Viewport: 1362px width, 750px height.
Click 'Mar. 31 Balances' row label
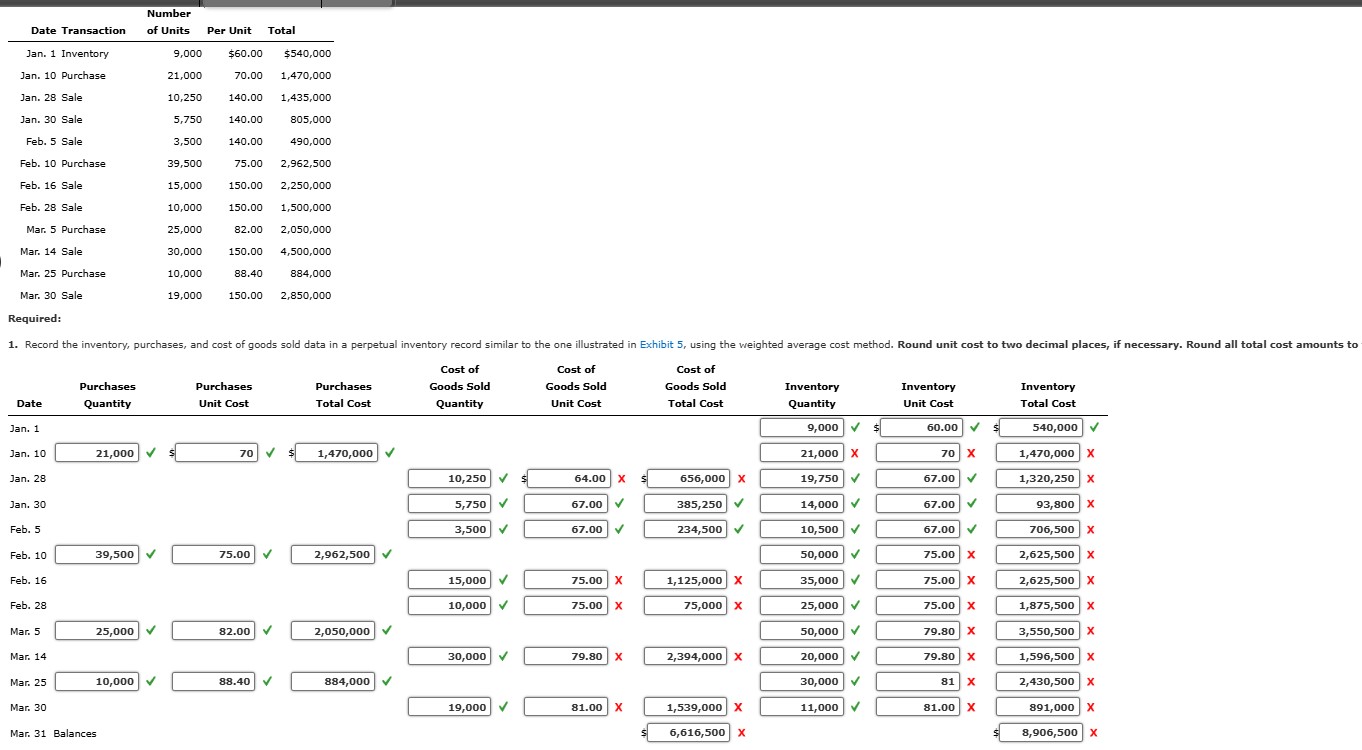tap(53, 734)
